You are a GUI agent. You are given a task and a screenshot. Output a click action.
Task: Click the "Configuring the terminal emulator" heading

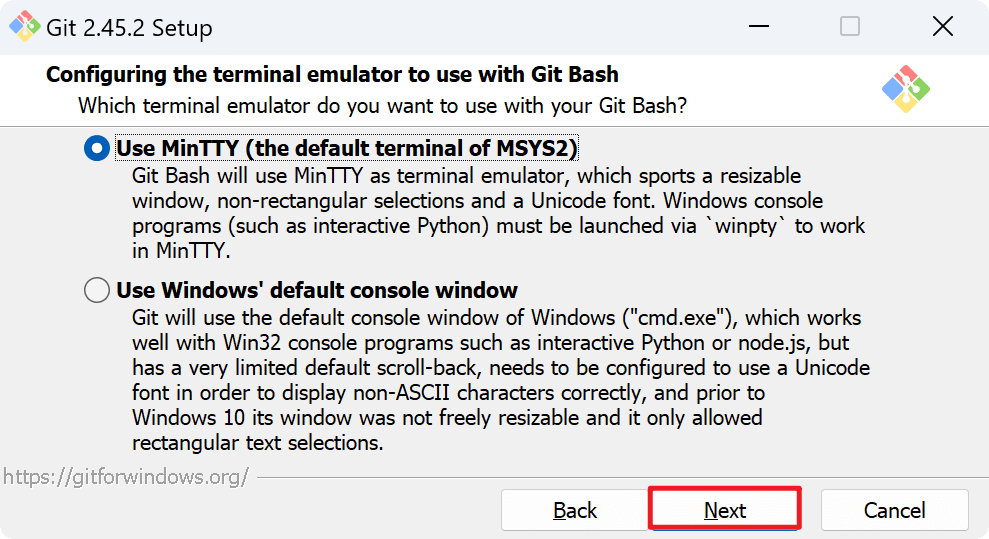pyautogui.click(x=332, y=75)
